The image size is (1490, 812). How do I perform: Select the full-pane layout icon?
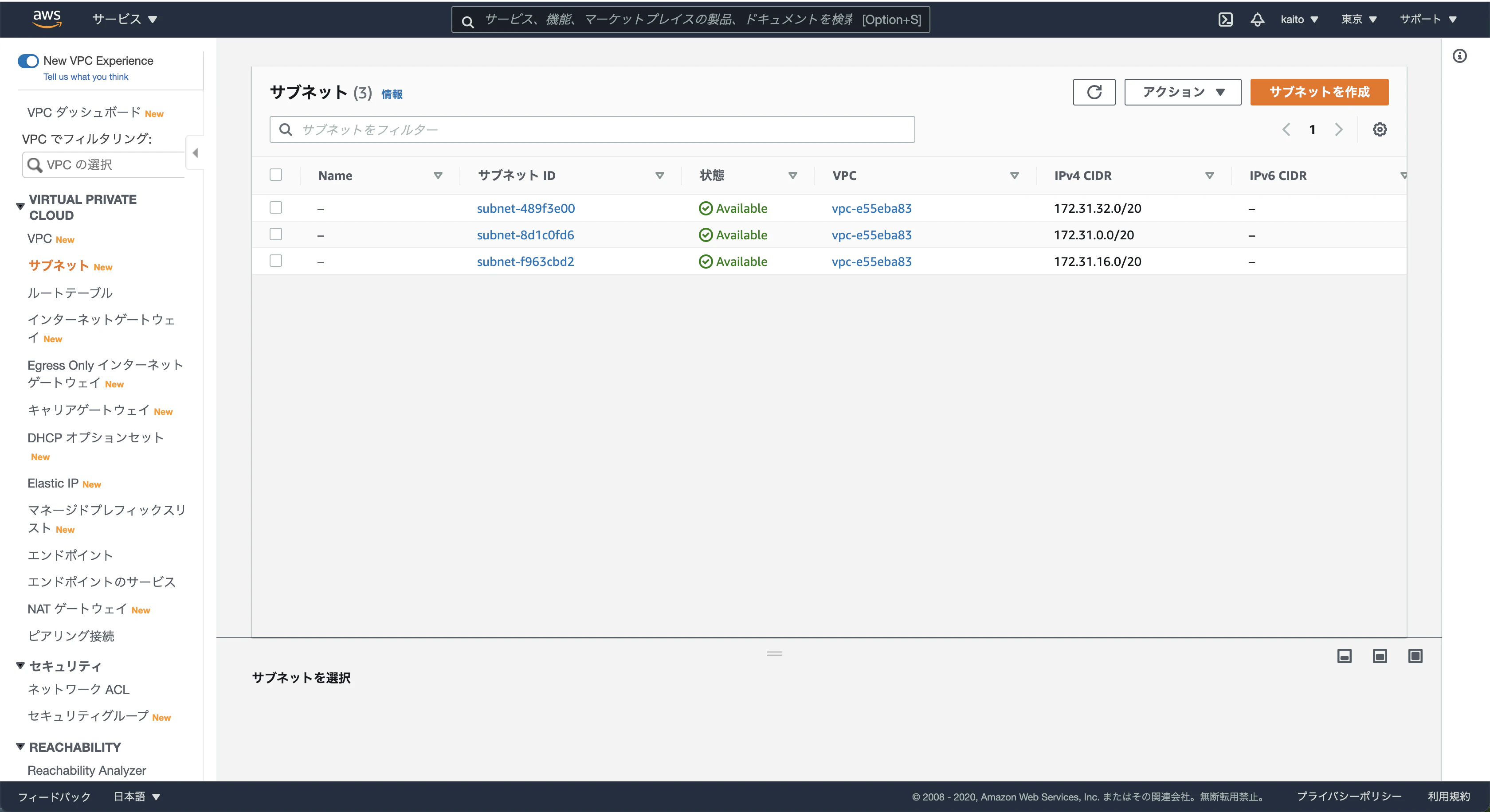[1415, 656]
